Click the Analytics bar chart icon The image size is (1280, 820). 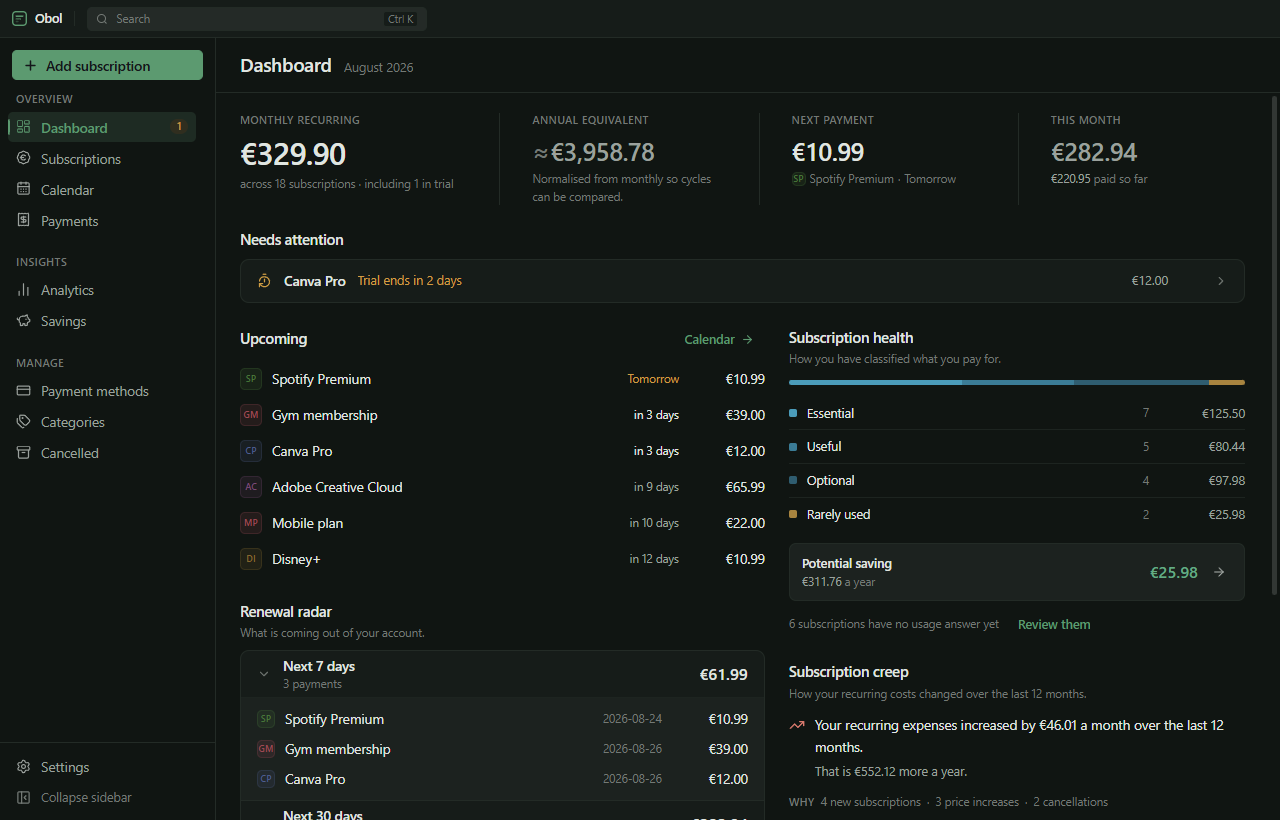tap(24, 289)
